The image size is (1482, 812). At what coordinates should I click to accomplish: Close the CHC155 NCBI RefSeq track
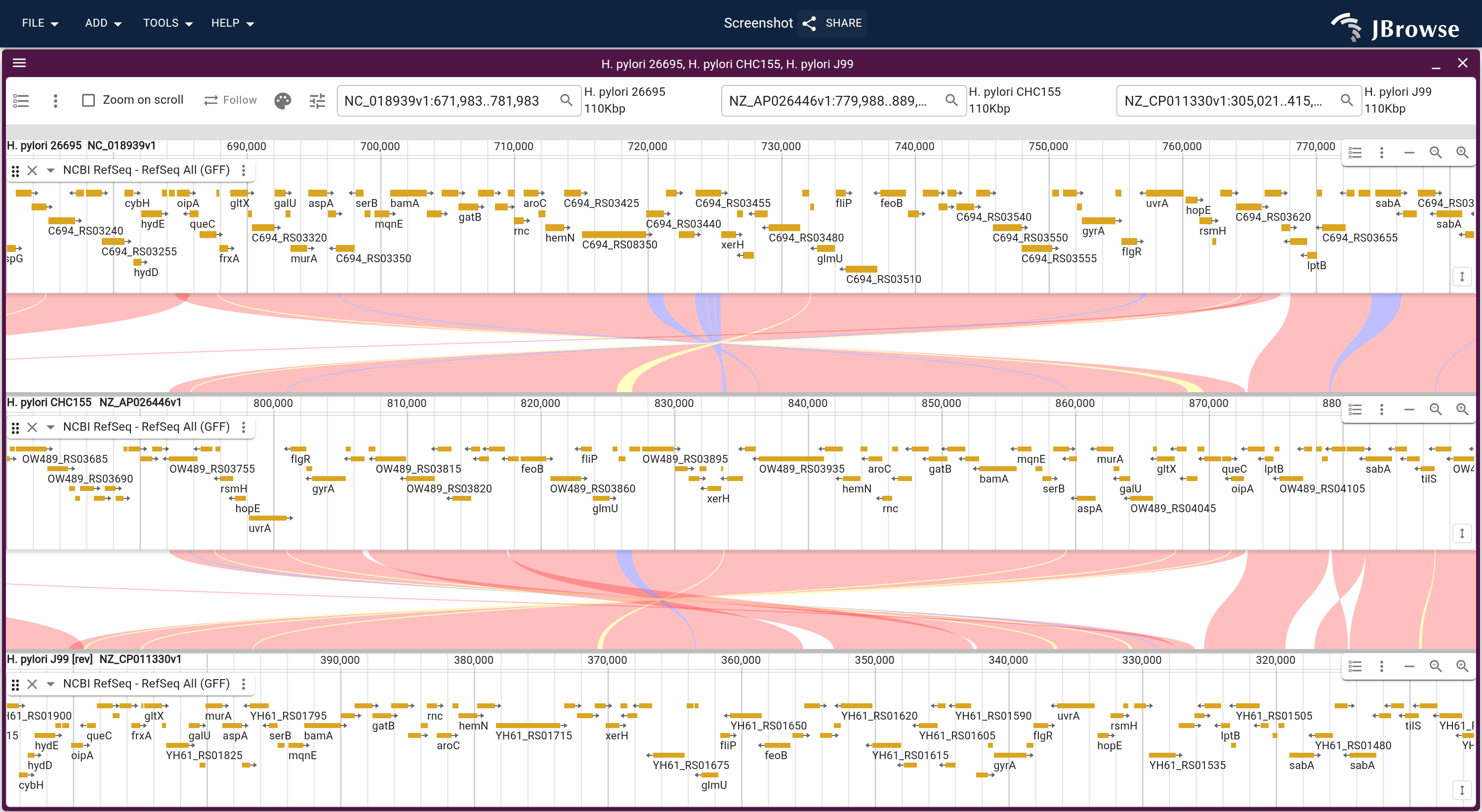point(32,427)
